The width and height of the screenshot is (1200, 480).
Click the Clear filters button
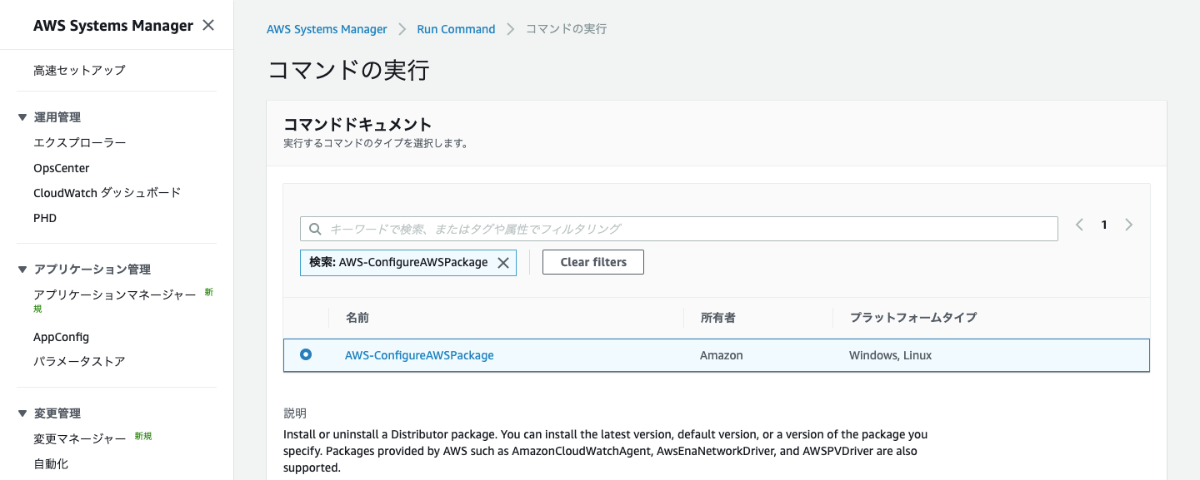(x=593, y=262)
